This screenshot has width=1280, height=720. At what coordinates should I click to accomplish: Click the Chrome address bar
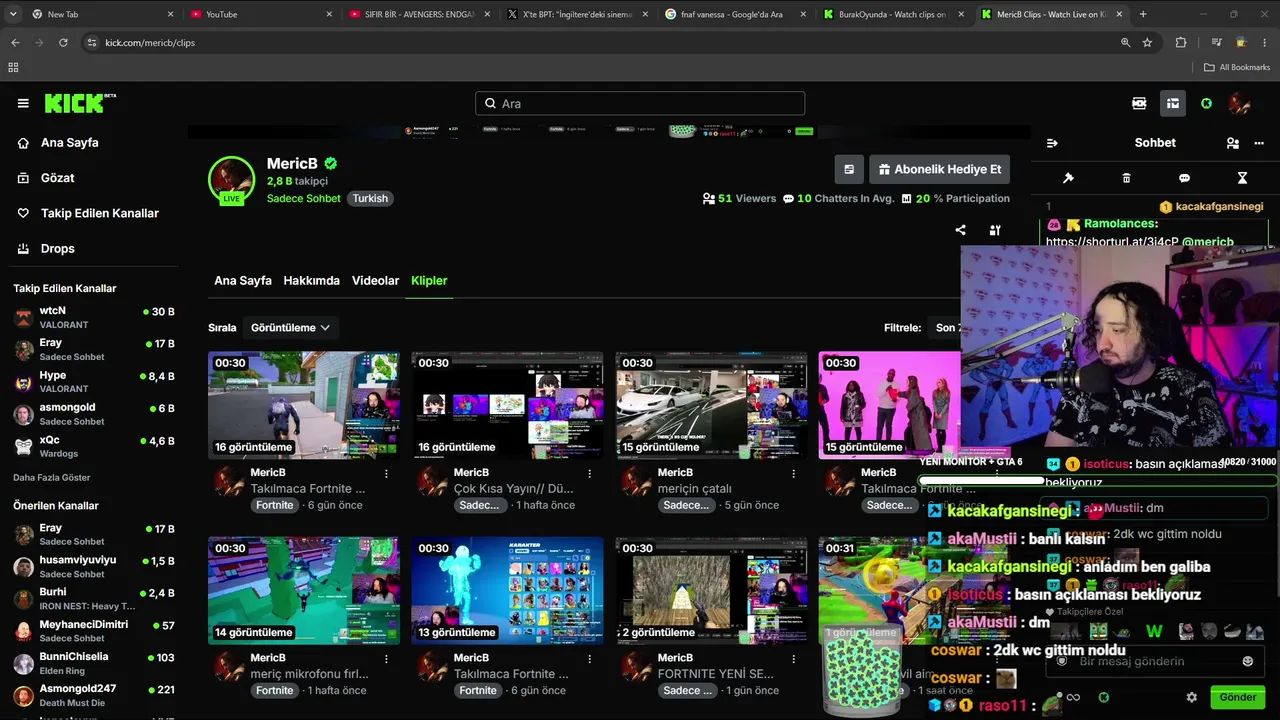click(x=600, y=43)
